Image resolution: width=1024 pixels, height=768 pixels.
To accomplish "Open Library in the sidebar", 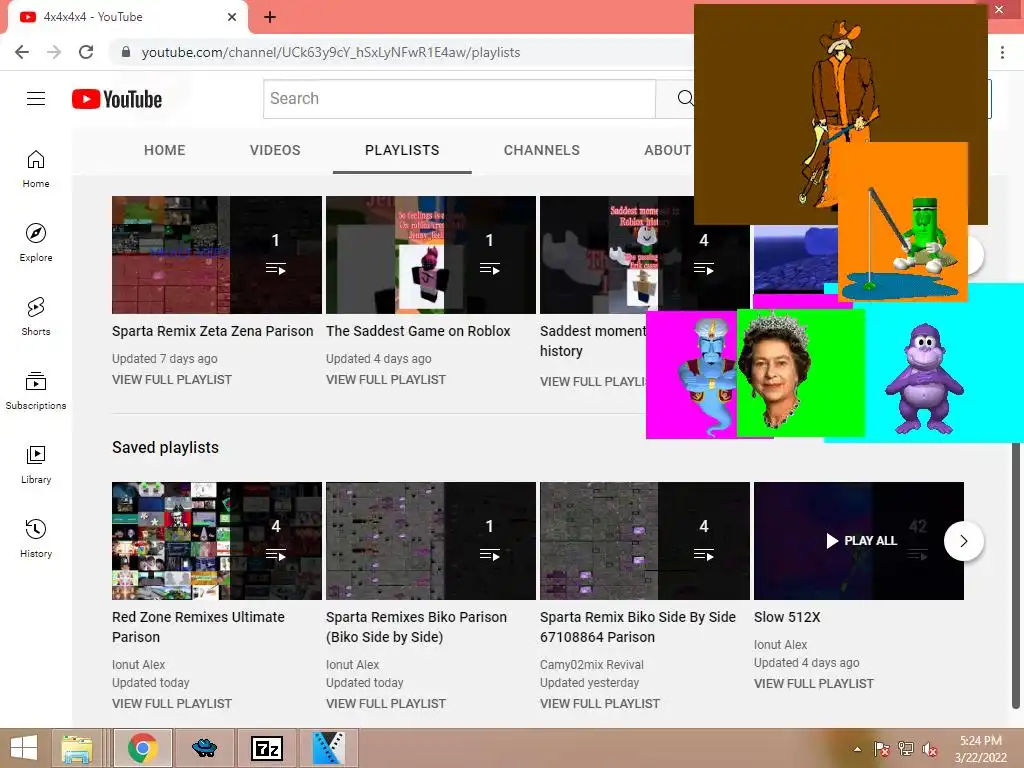I will [x=36, y=464].
